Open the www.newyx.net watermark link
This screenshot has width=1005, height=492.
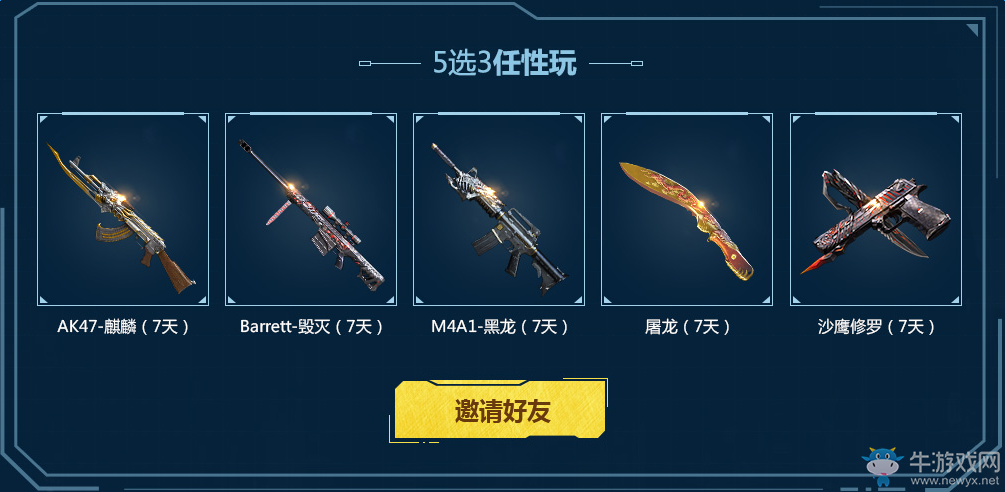954,480
